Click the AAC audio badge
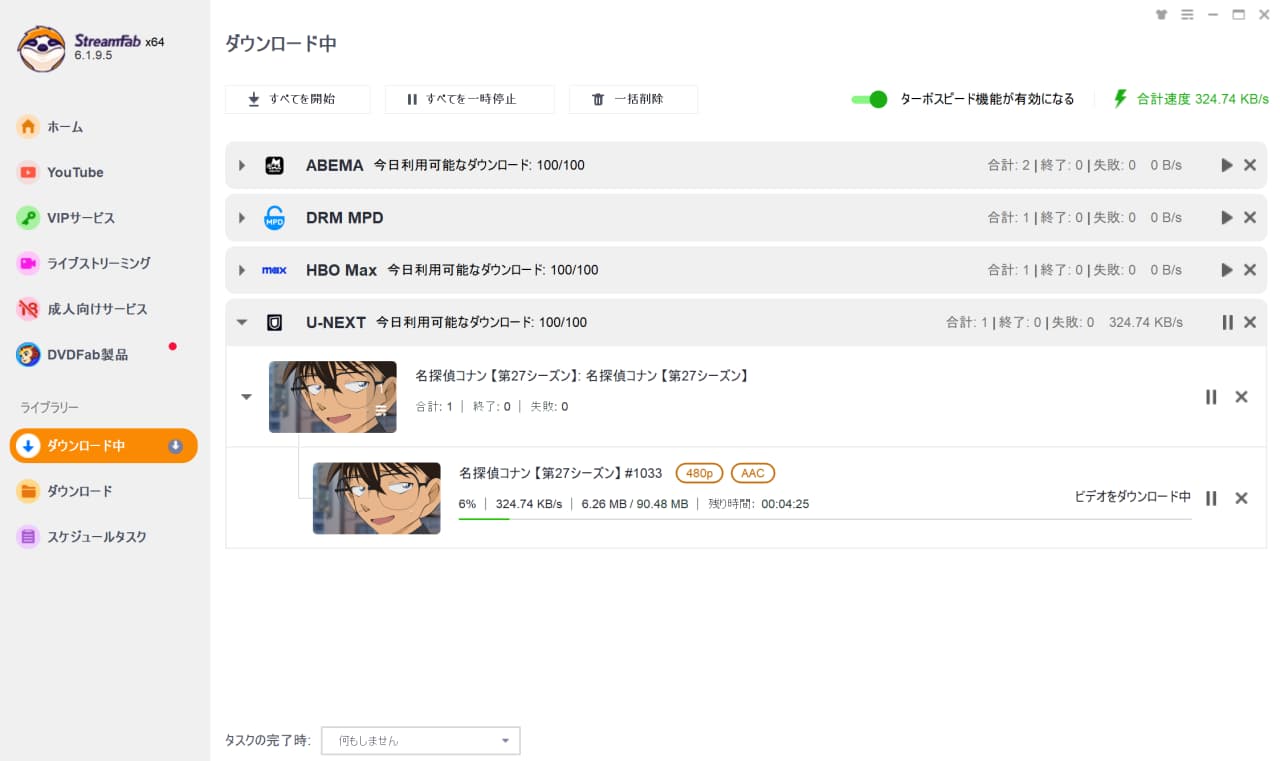 [753, 473]
